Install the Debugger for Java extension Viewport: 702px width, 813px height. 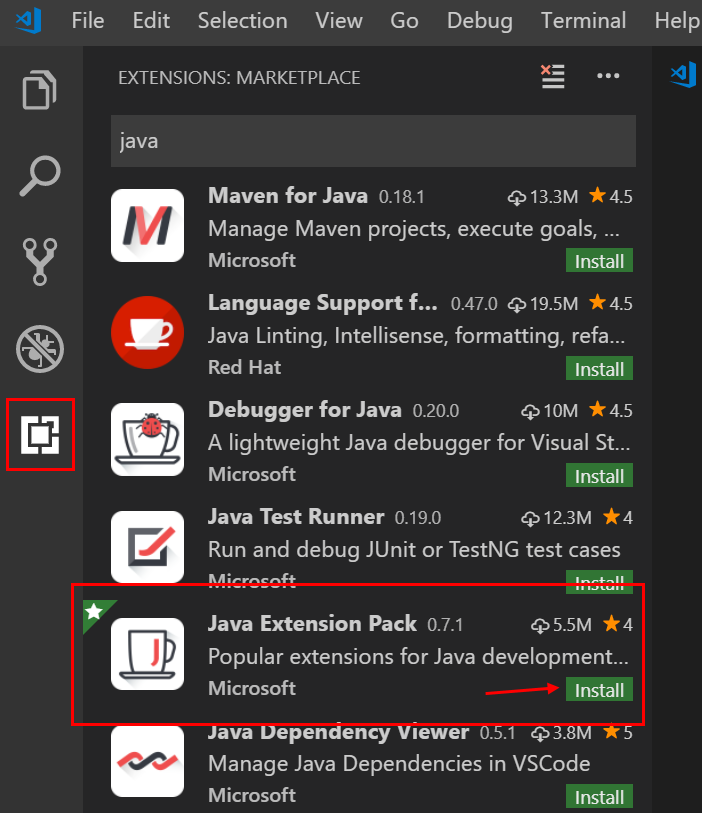[599, 475]
